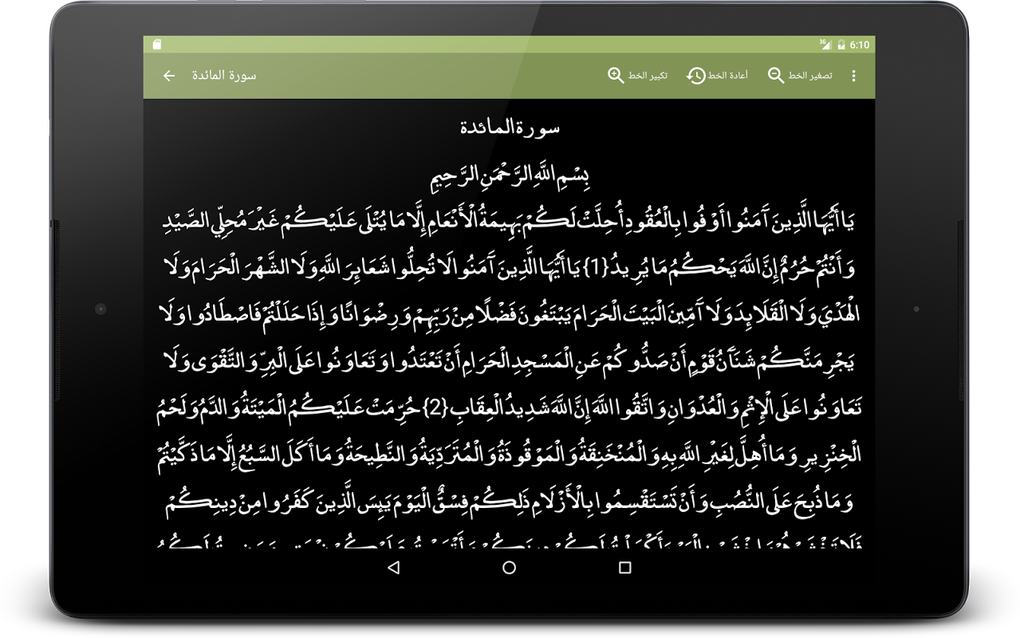1020x638 pixels.
Task: Tap the signal strength status icon
Action: (825, 45)
